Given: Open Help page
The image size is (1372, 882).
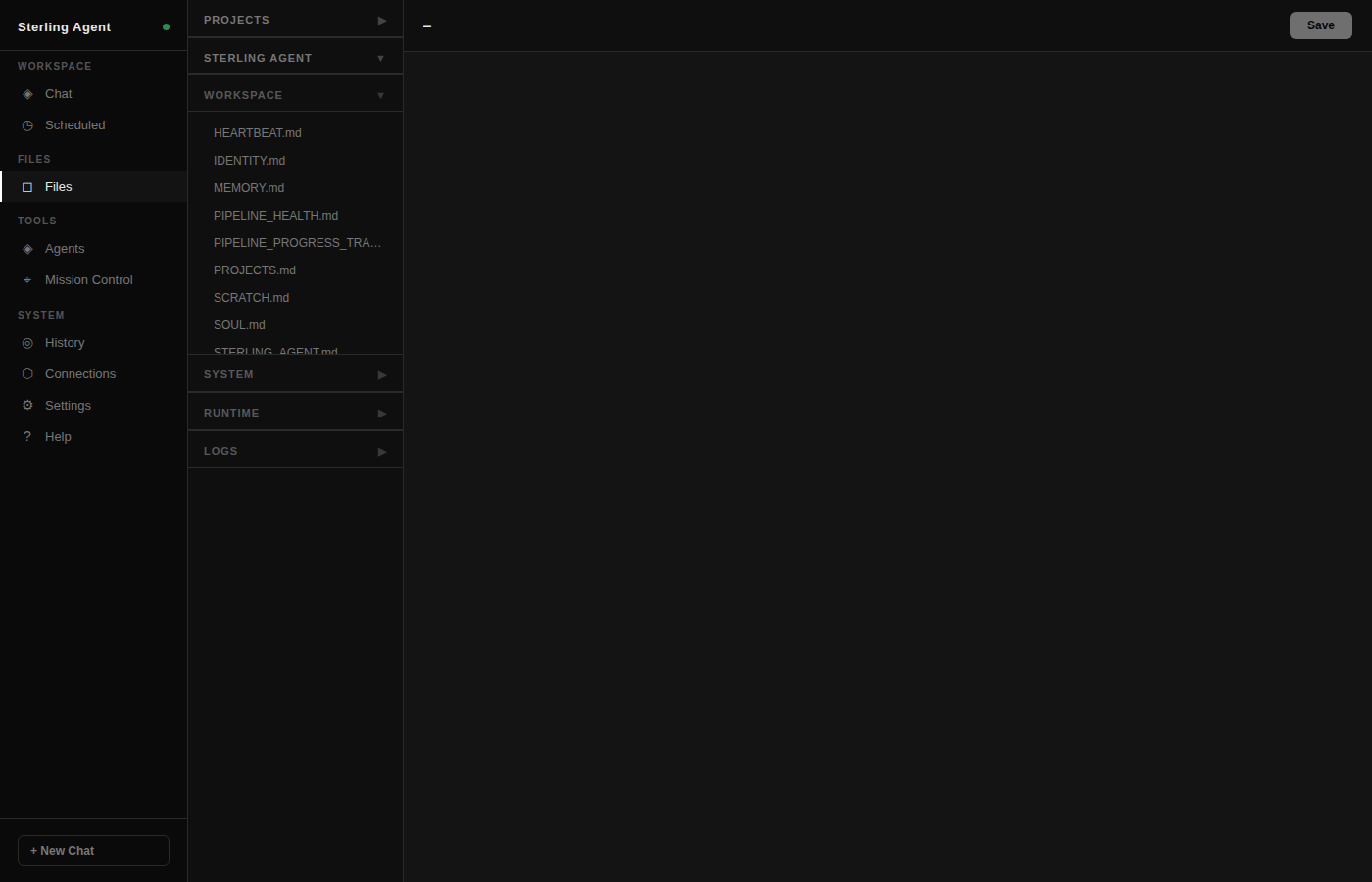Looking at the screenshot, I should (x=93, y=437).
